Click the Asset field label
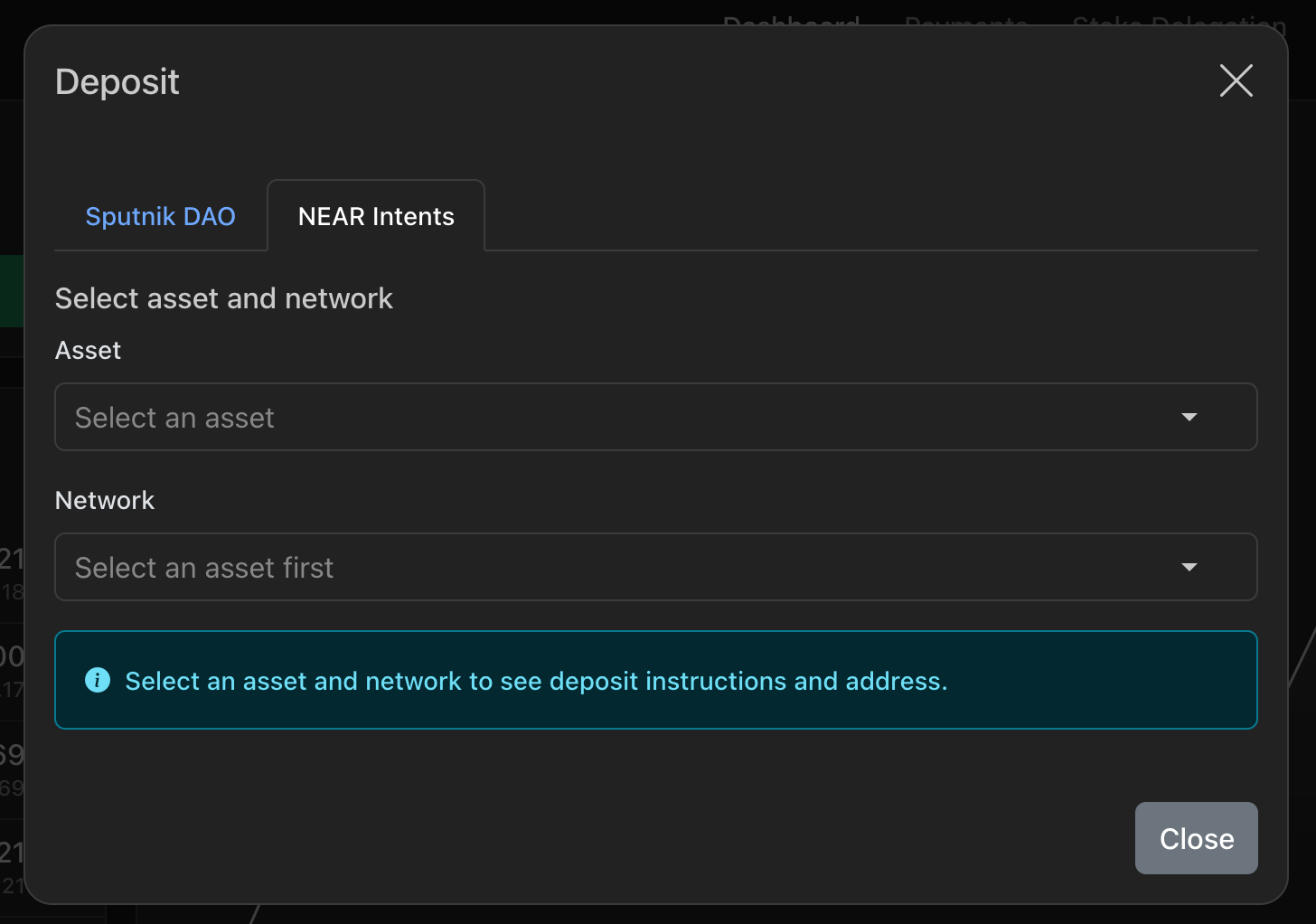The height and width of the screenshot is (924, 1316). tap(88, 350)
